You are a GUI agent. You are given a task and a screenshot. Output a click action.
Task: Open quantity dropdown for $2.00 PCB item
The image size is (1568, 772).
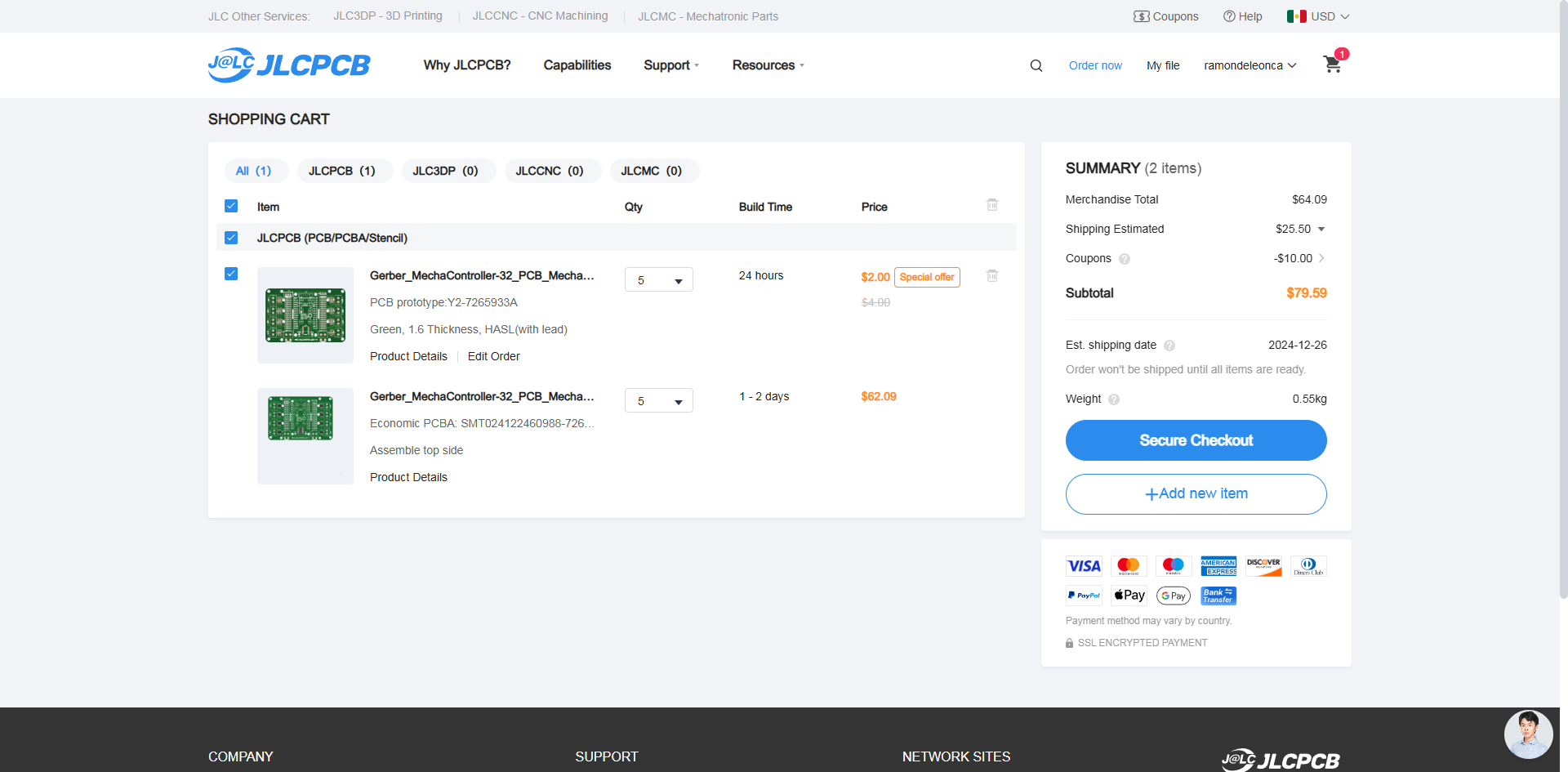(659, 279)
